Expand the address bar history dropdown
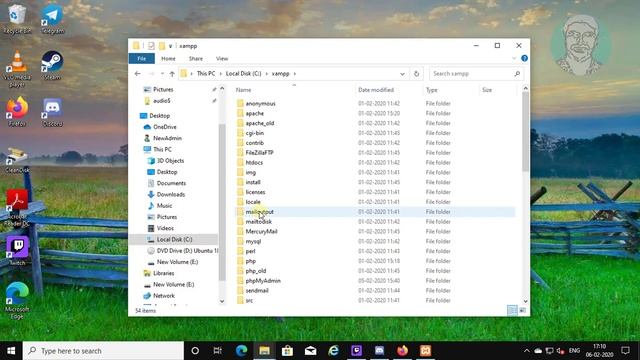Screen dimensions: 640x360 tap(402, 74)
